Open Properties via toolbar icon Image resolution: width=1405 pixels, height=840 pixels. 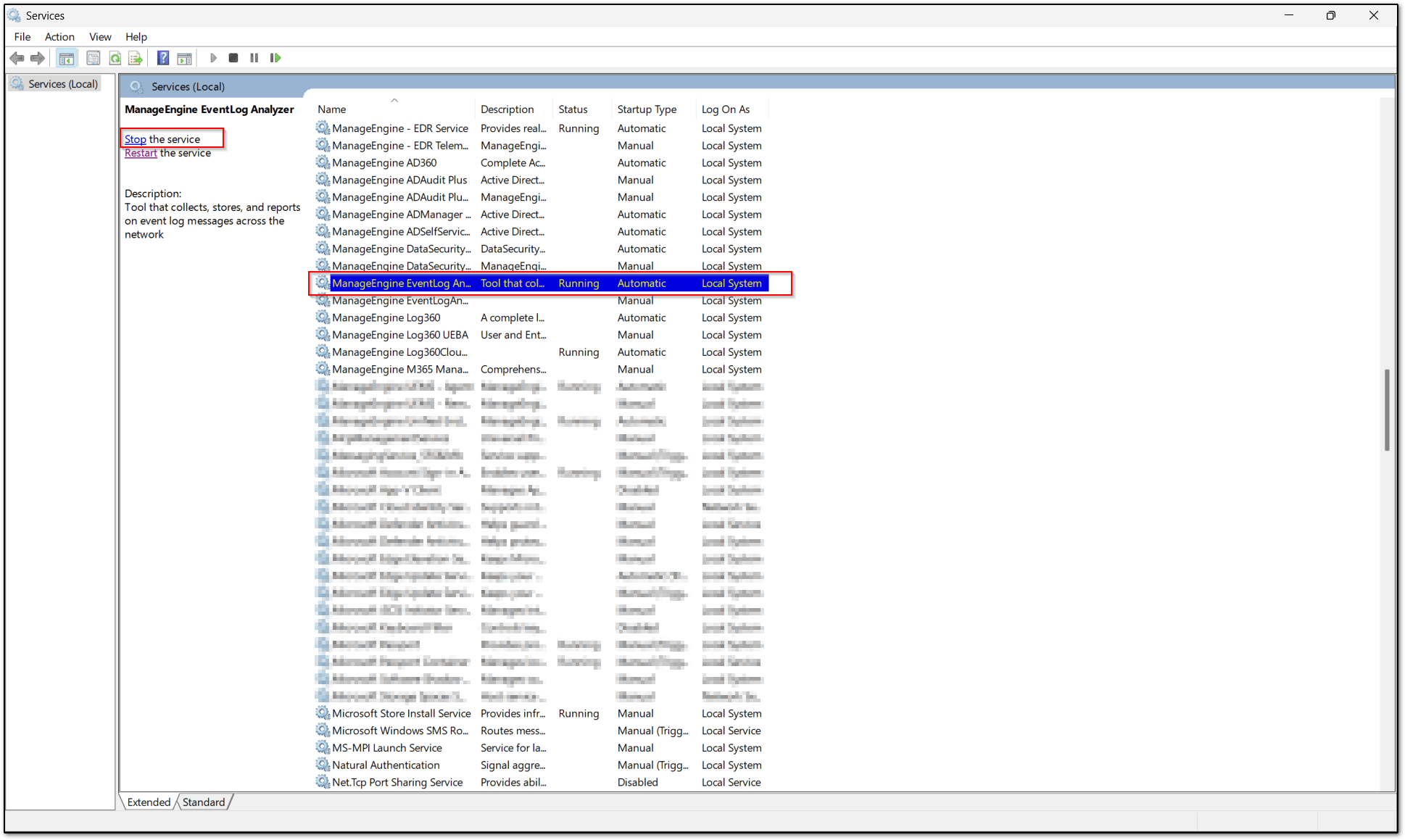(93, 58)
